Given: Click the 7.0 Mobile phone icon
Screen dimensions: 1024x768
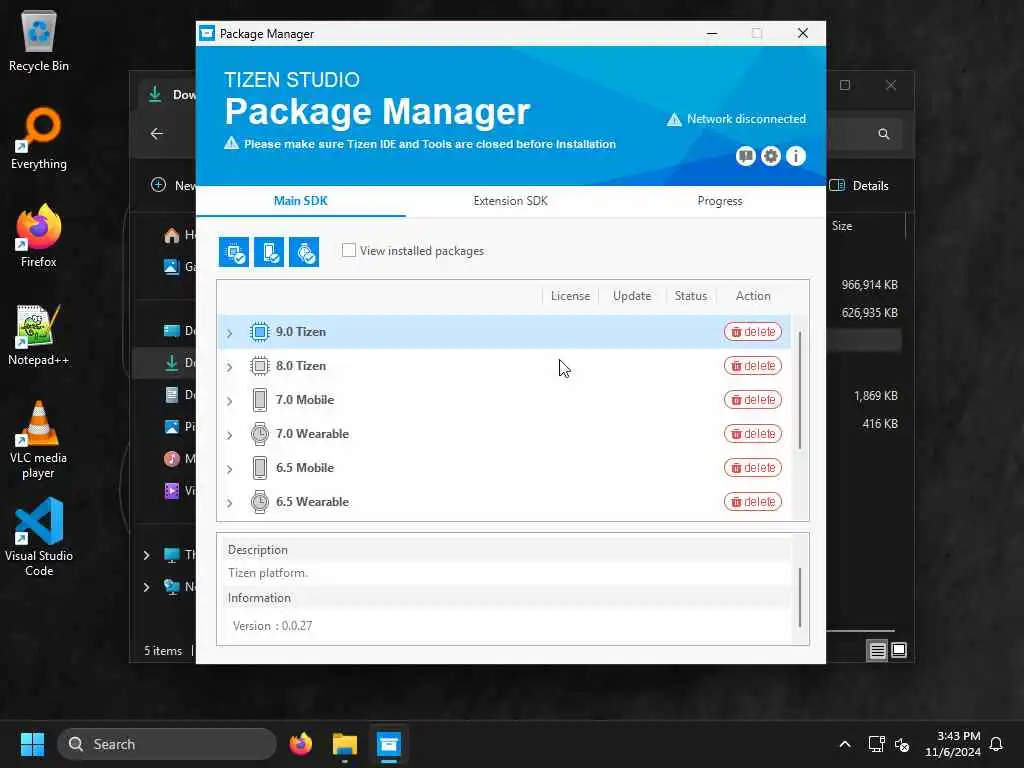Looking at the screenshot, I should [260, 400].
